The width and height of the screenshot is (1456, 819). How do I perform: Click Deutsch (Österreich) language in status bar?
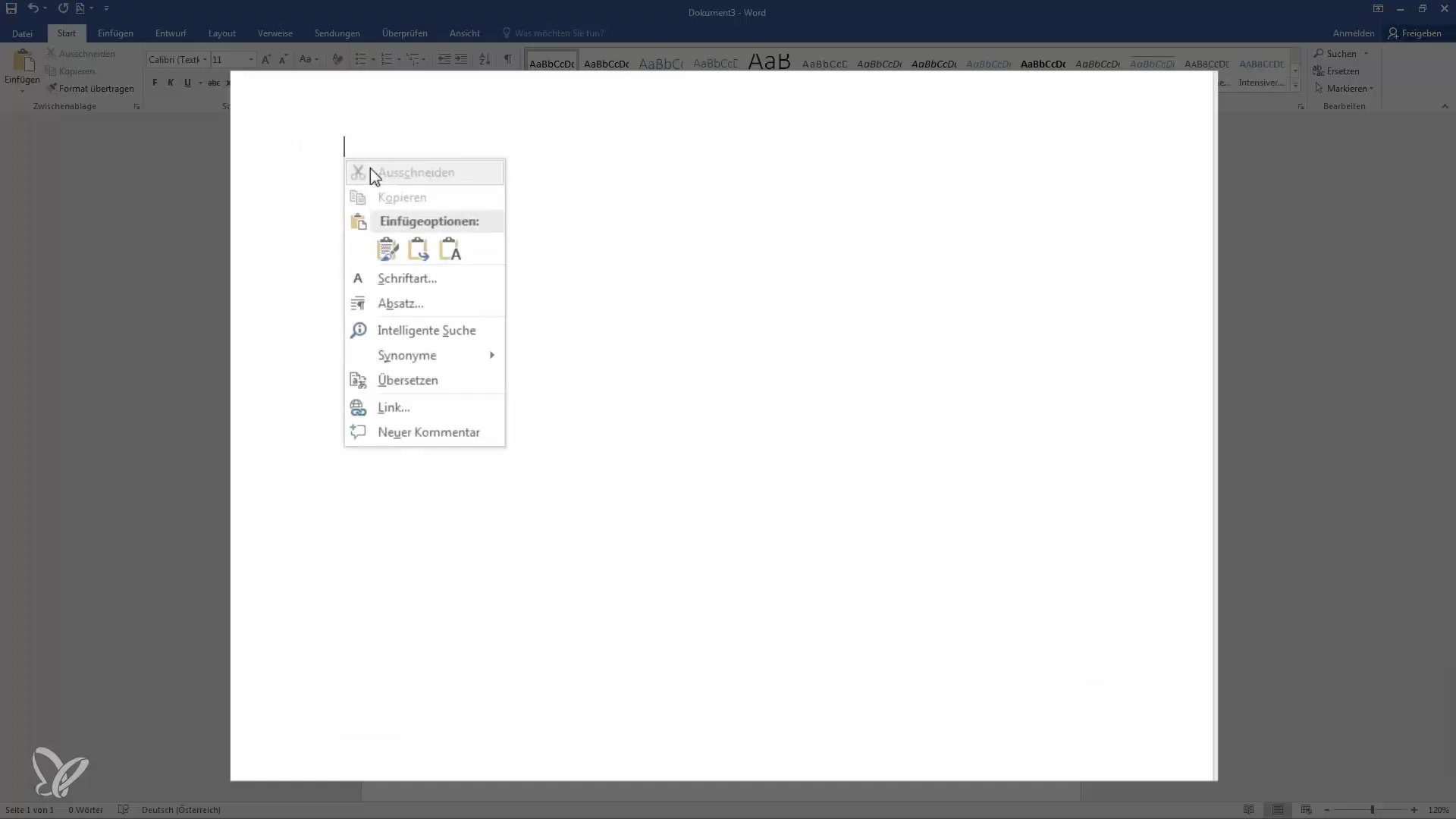point(181,810)
